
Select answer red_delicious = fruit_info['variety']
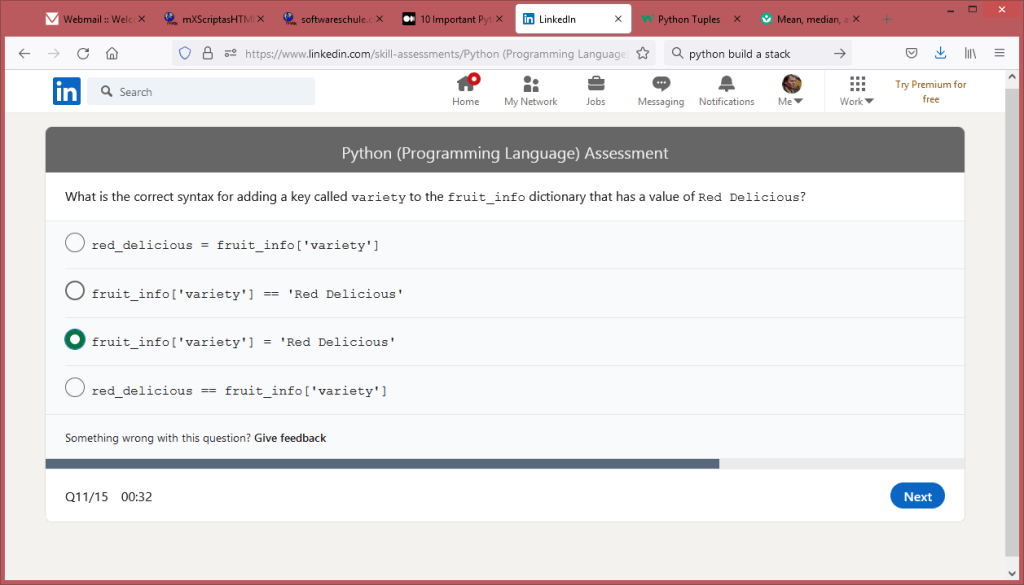tap(75, 243)
